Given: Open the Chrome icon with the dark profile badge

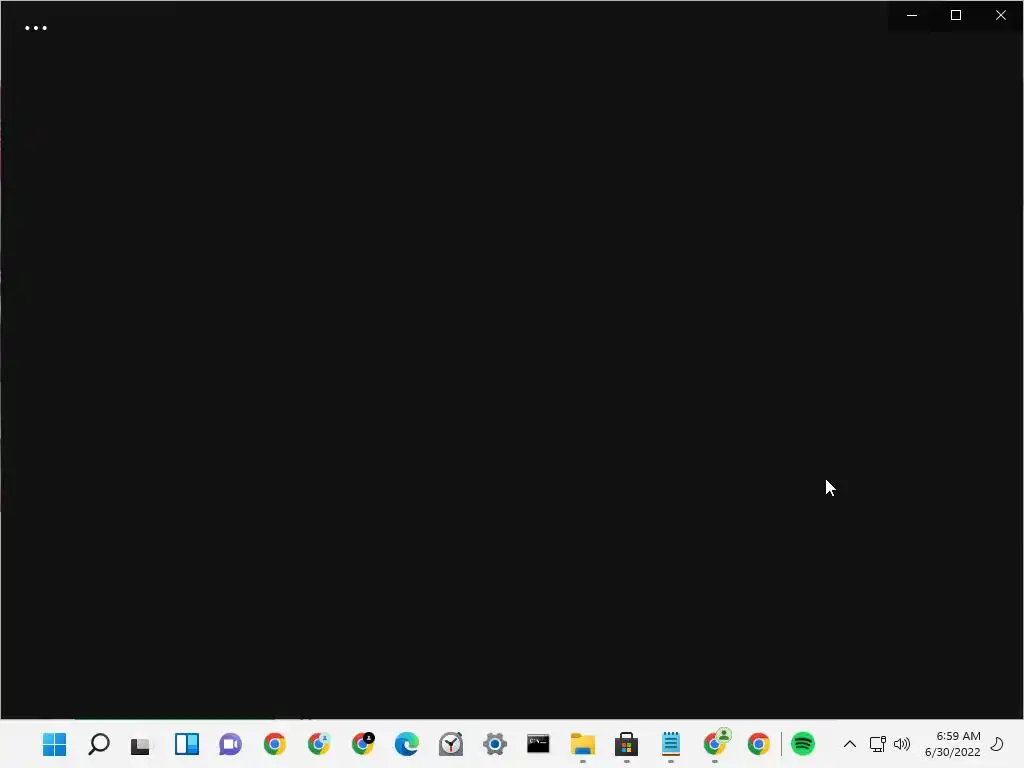Looking at the screenshot, I should [363, 743].
